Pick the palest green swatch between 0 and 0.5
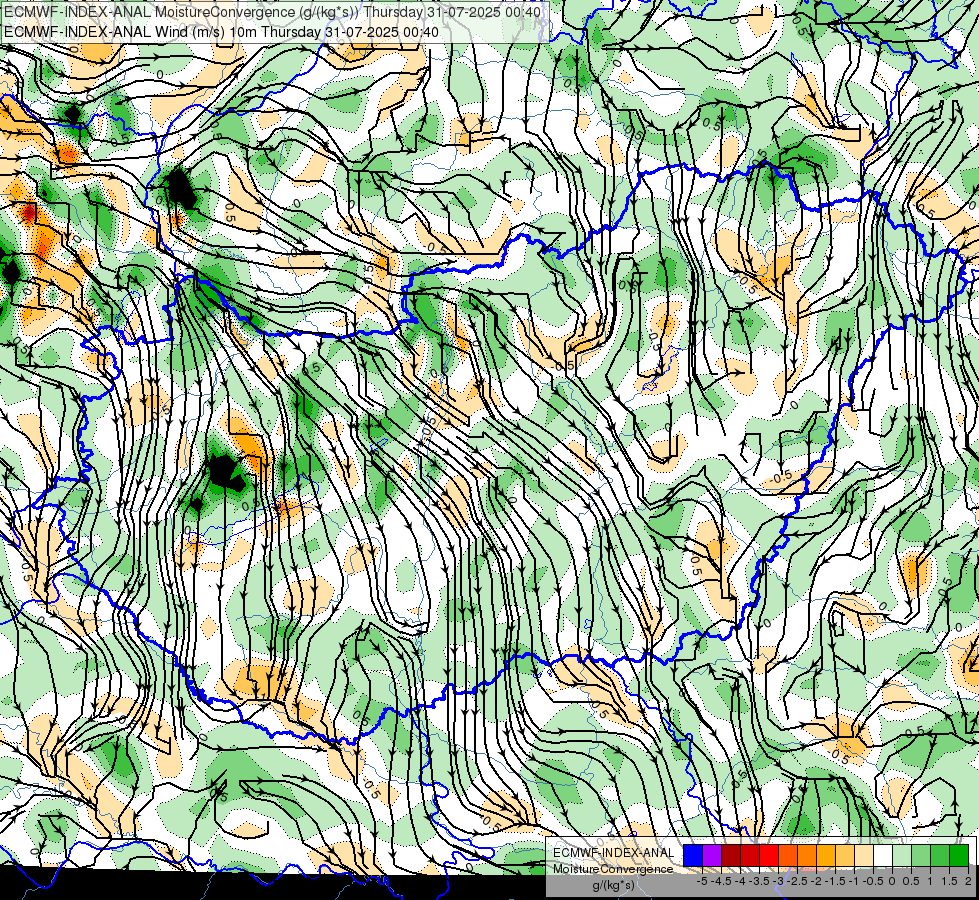The height and width of the screenshot is (900, 979). (902, 855)
